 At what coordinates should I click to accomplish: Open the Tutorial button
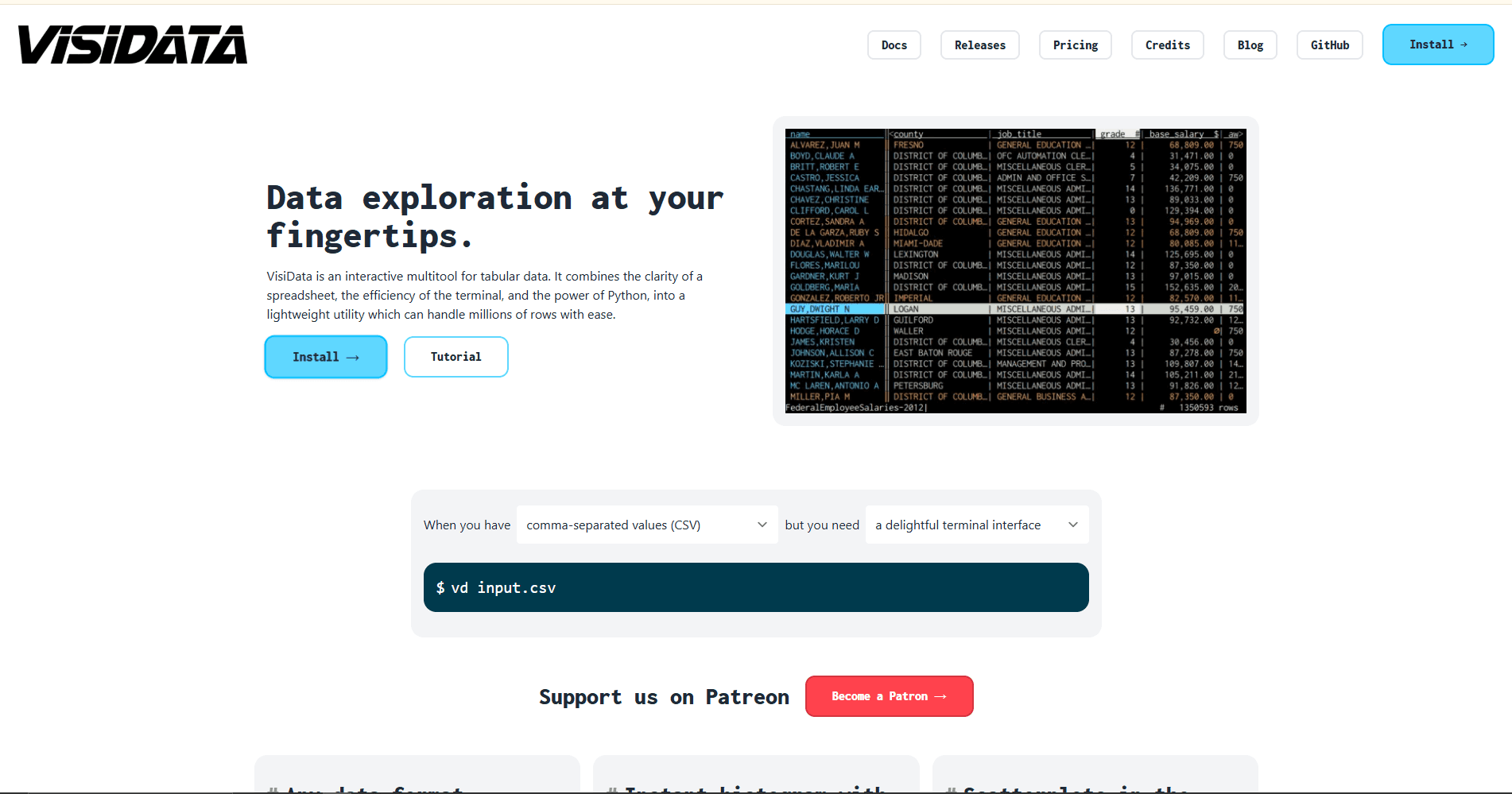coord(456,357)
